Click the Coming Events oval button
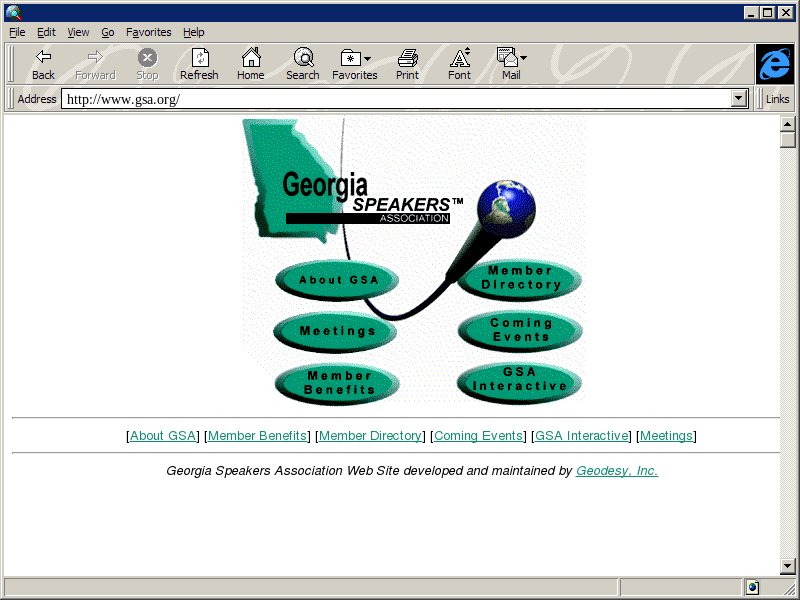Viewport: 800px width, 600px height. pos(520,330)
